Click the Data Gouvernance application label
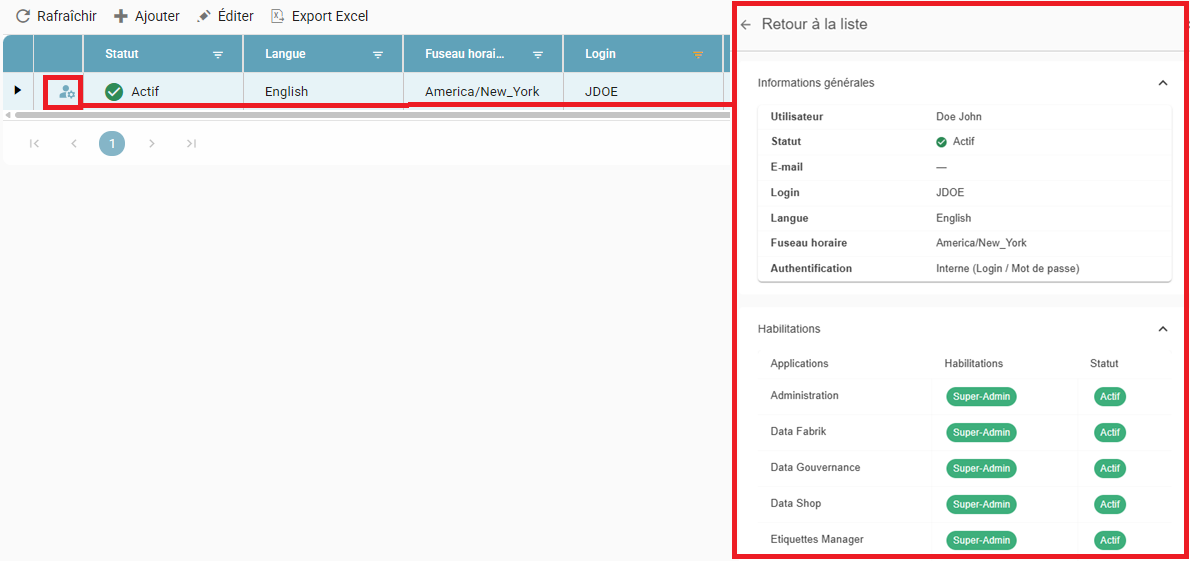Viewport: 1190px width, 561px height. [x=815, y=467]
